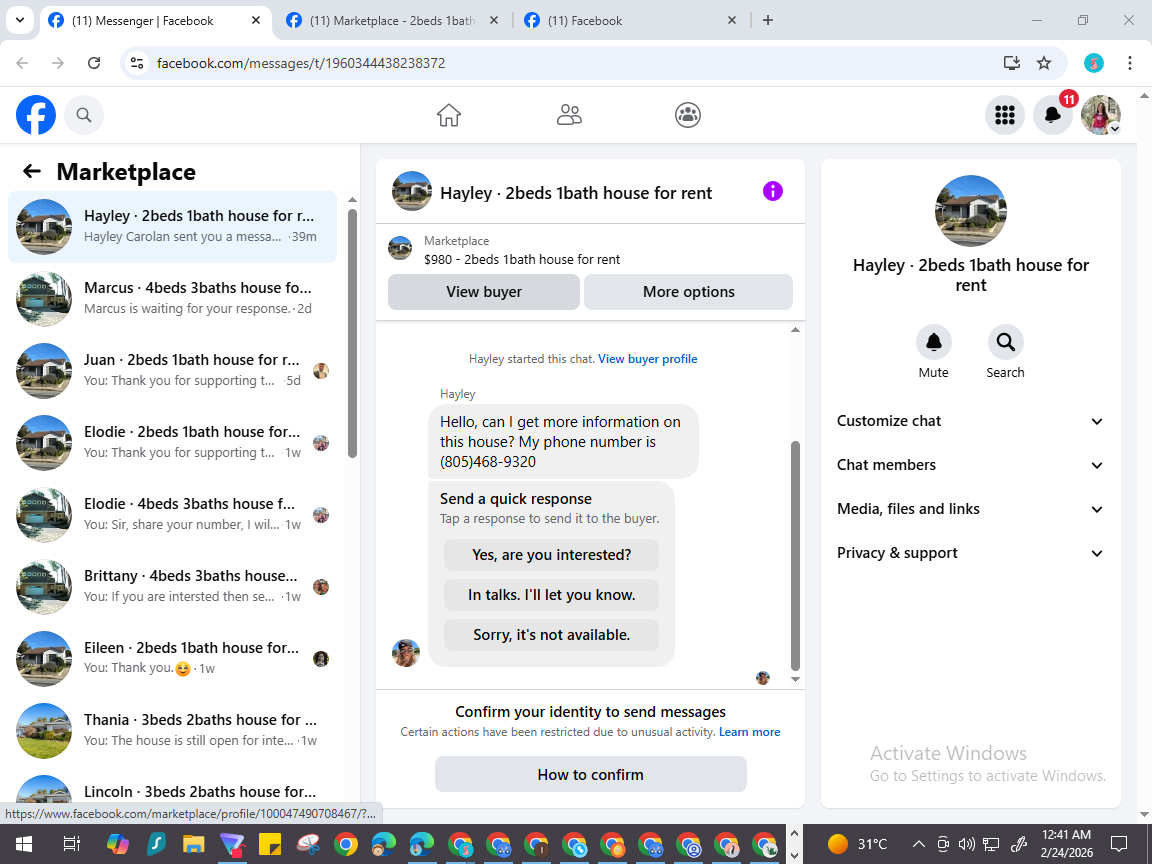Click Hayley's avatar beside quick responses
This screenshot has width=1152, height=864.
click(x=406, y=652)
